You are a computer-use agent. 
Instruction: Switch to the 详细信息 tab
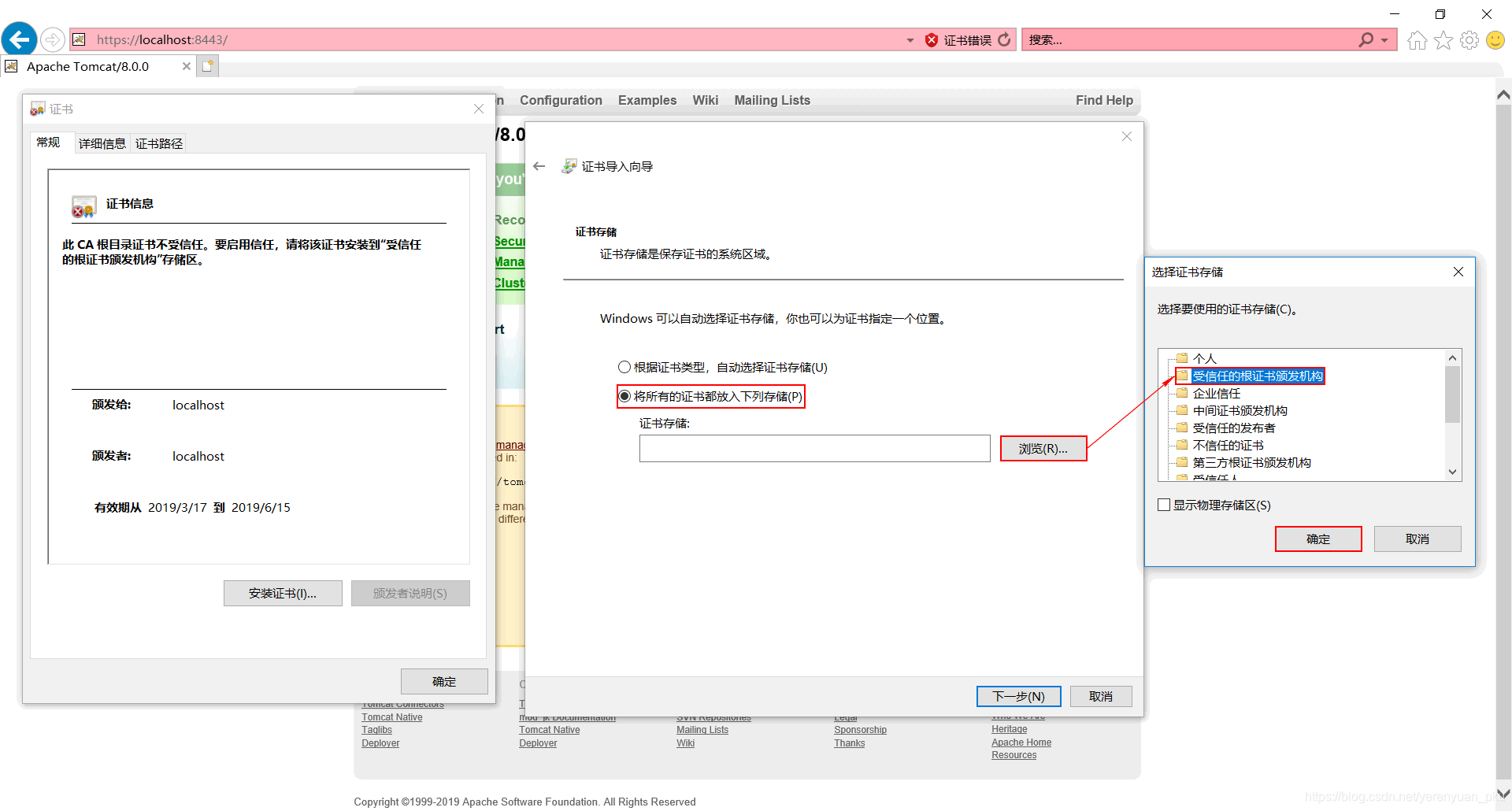[x=102, y=143]
